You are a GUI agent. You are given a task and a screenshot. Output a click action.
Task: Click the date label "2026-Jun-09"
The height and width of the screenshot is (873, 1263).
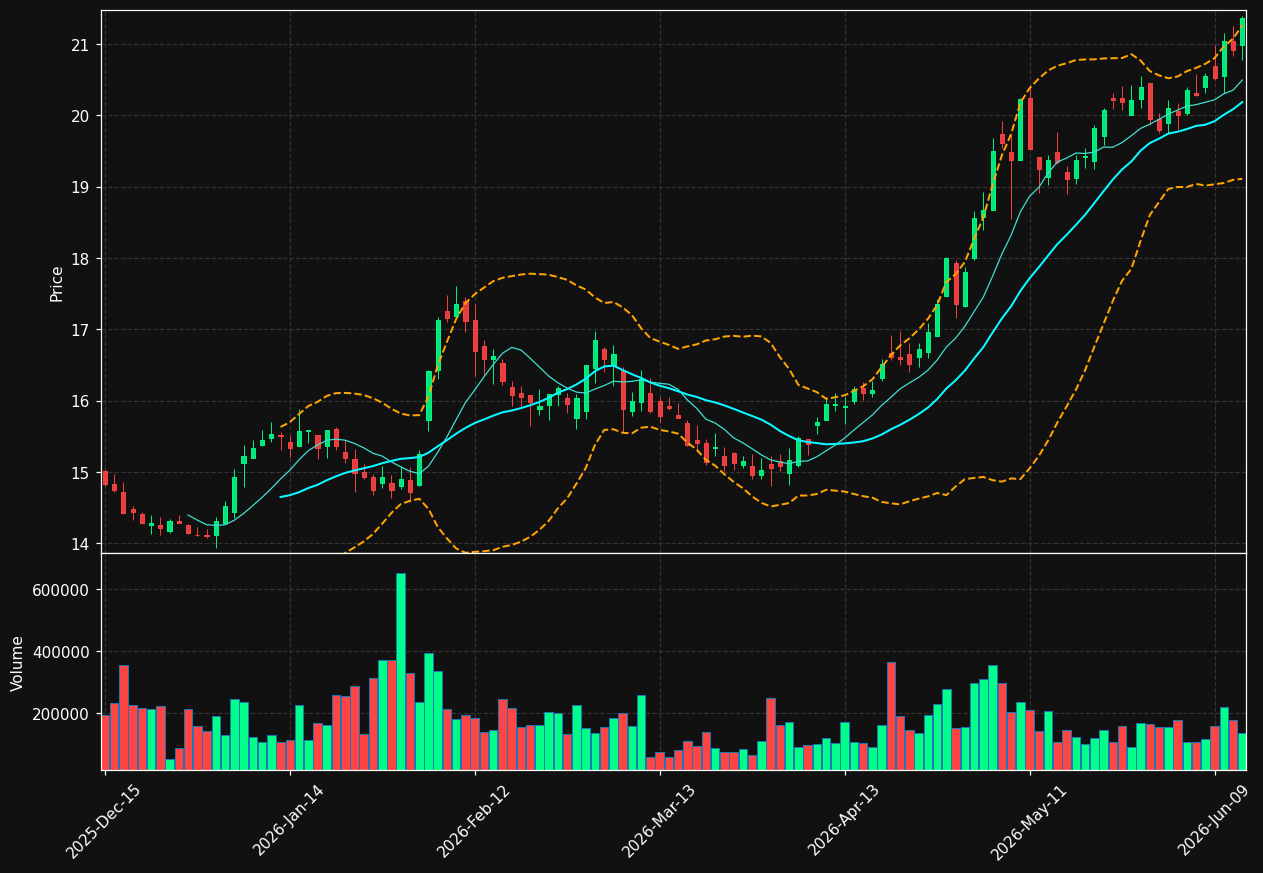1214,821
